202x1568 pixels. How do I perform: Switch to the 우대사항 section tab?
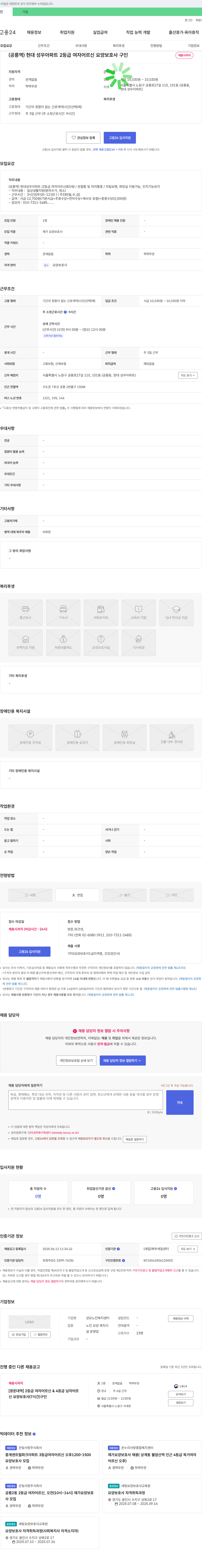[81, 46]
